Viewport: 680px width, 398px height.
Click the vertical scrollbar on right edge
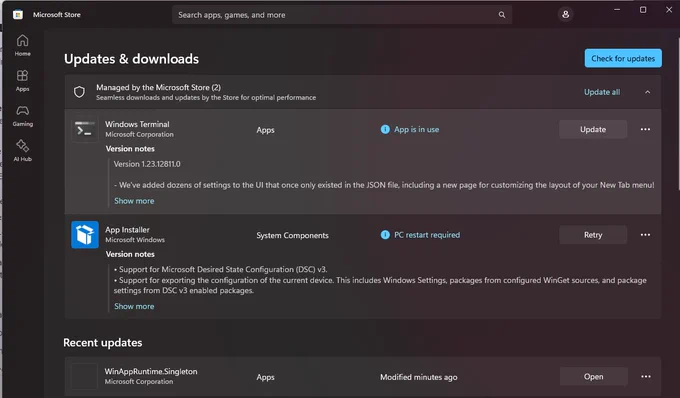(x=678, y=113)
